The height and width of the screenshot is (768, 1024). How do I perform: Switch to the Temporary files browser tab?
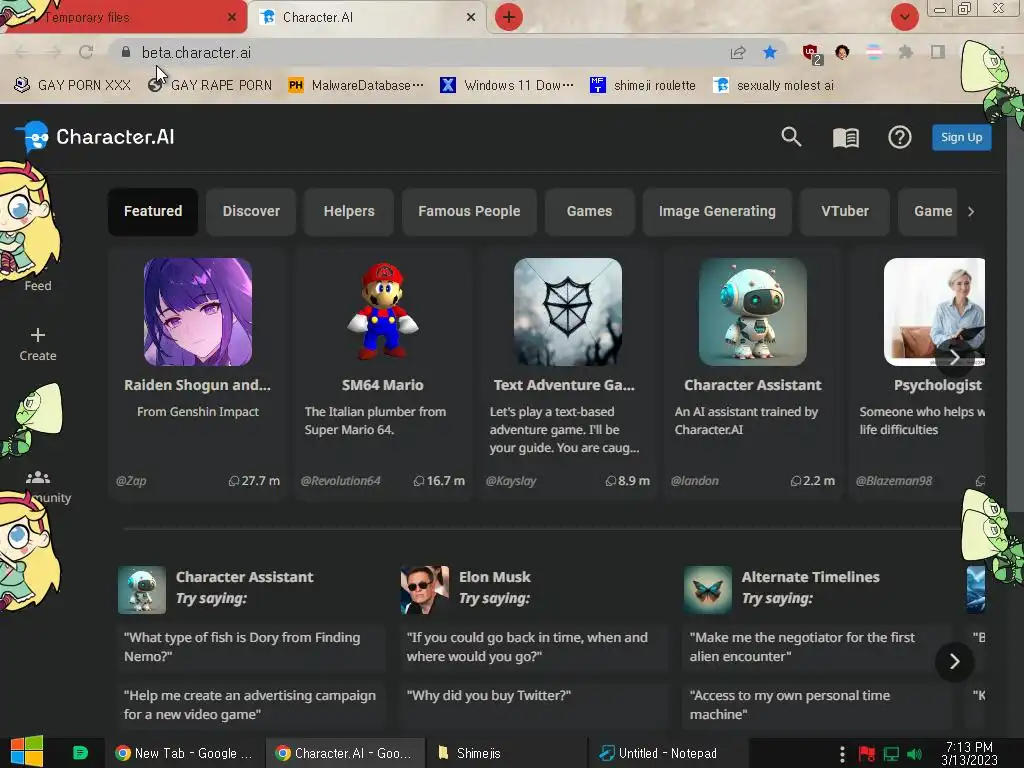124,17
